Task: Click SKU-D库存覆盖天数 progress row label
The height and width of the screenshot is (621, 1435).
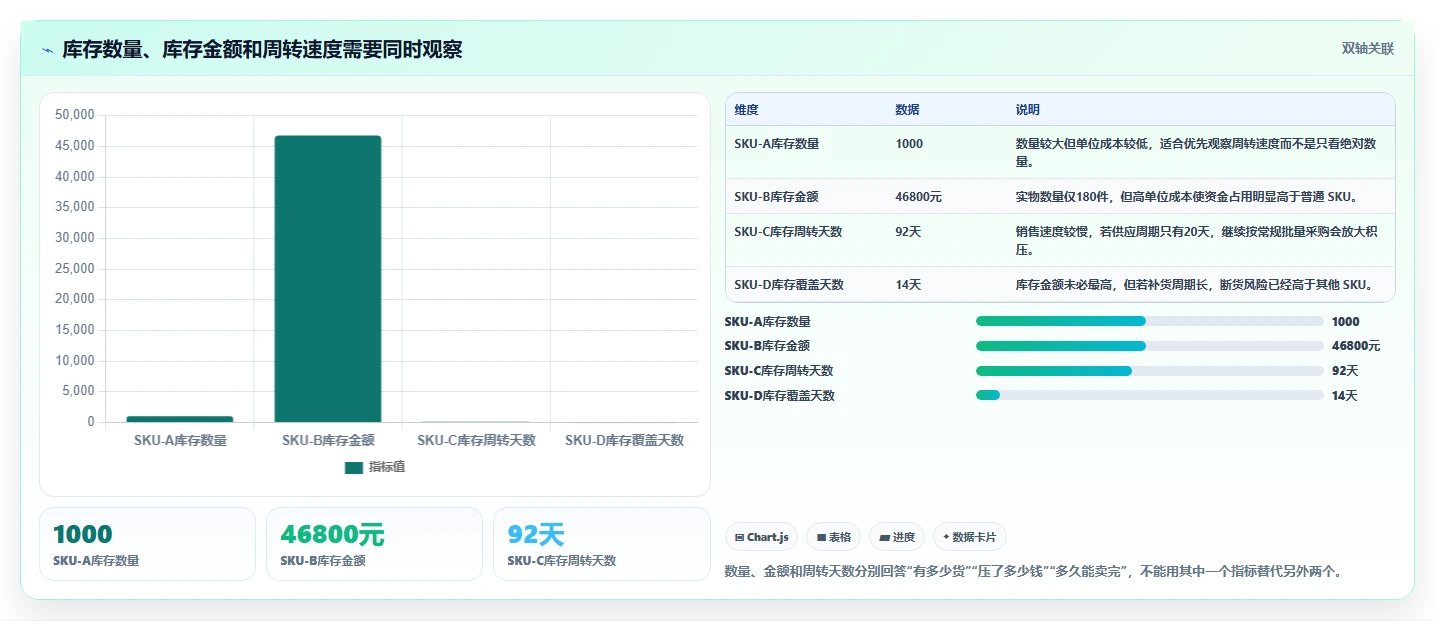Action: [x=779, y=396]
